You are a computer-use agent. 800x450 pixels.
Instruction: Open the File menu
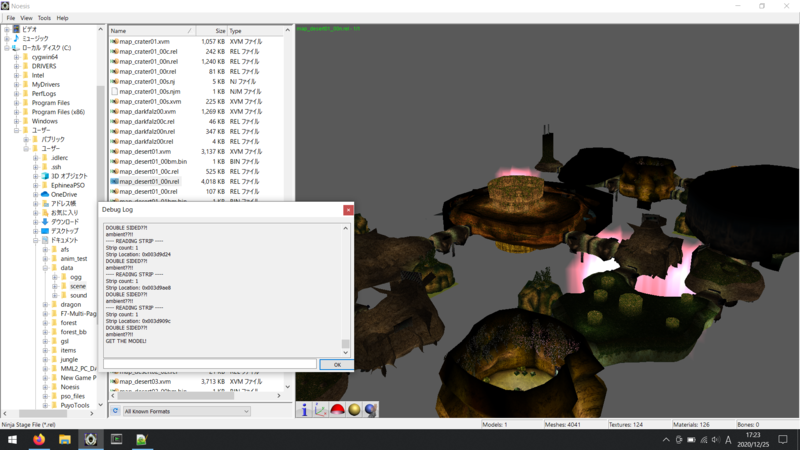(x=11, y=18)
